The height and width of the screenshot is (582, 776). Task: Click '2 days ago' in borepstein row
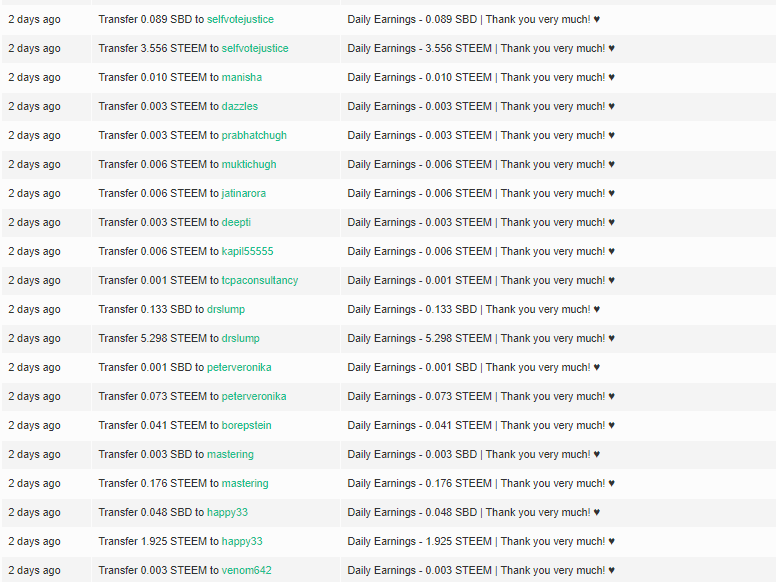(34, 426)
